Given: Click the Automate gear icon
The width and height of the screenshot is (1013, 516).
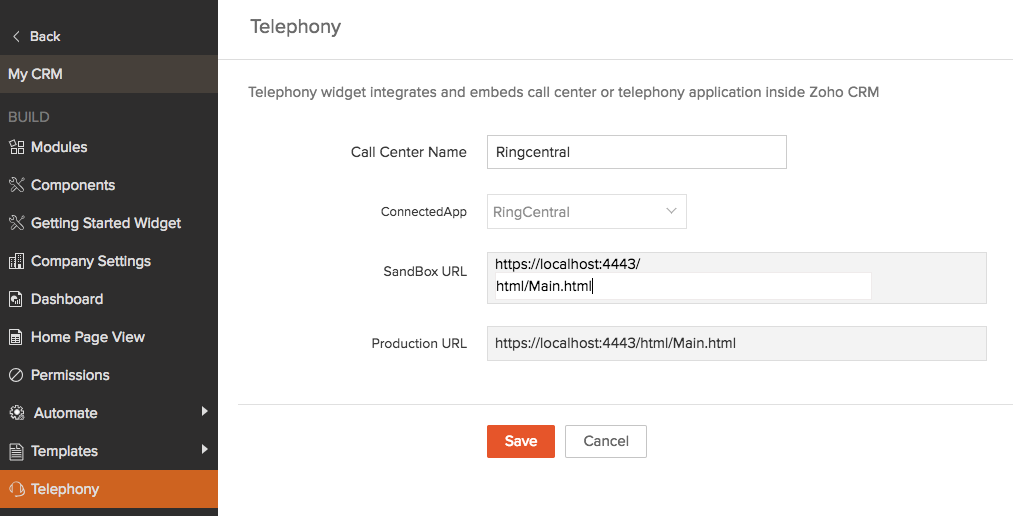Looking at the screenshot, I should (x=16, y=413).
